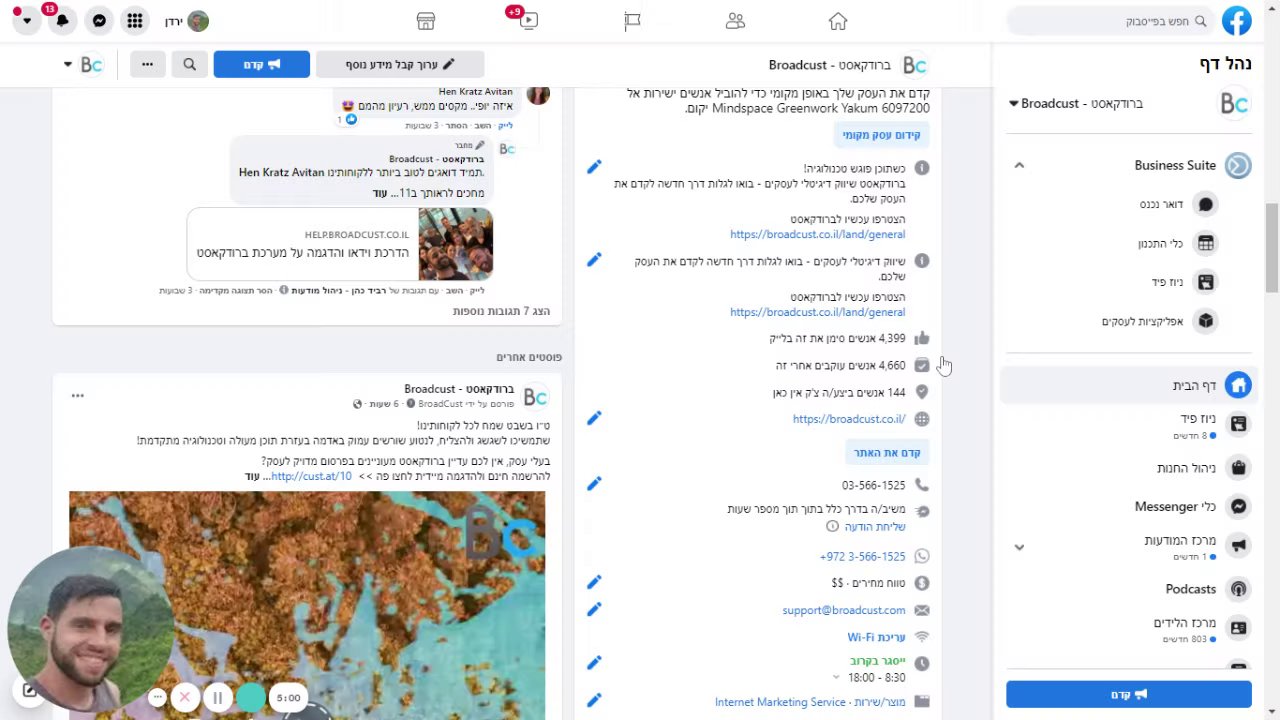Open notifications bell with 13 badge

62,21
